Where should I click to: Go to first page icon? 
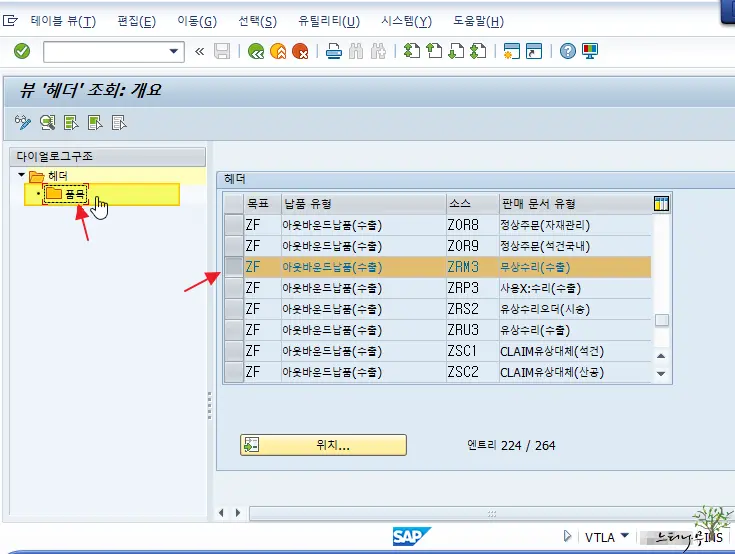[x=412, y=51]
